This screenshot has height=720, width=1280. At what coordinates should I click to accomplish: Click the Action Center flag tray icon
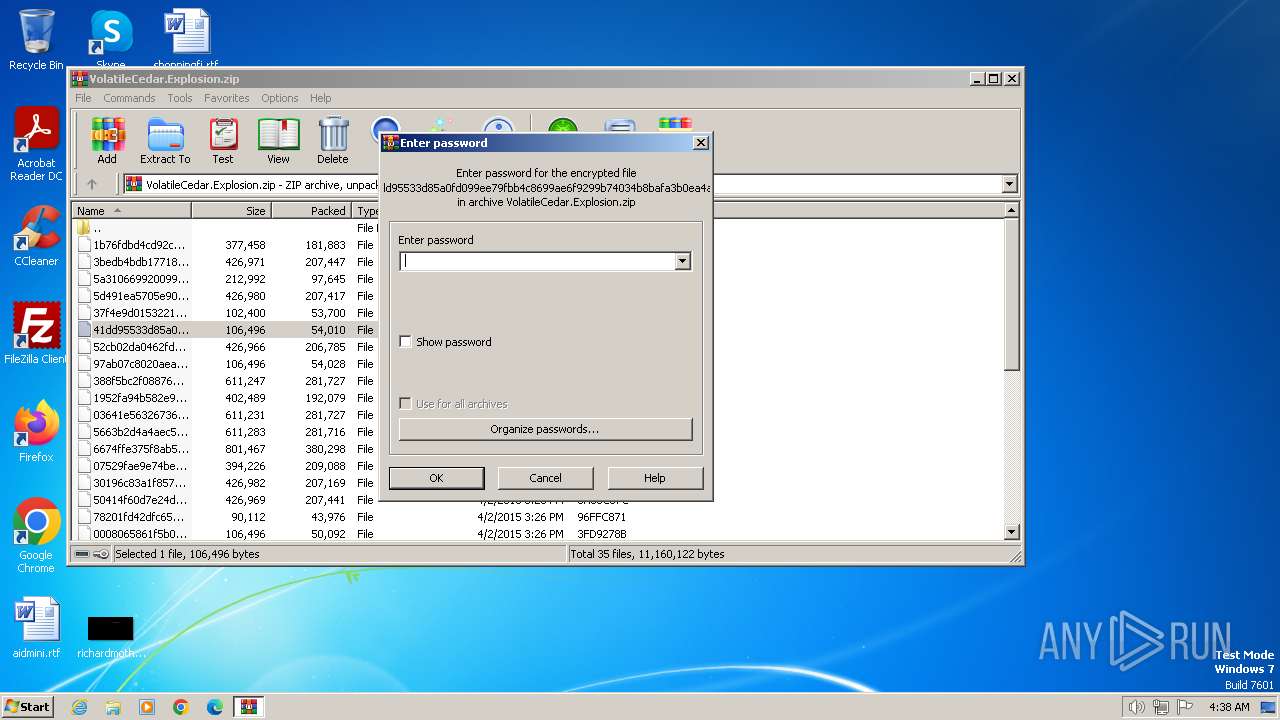point(1185,707)
